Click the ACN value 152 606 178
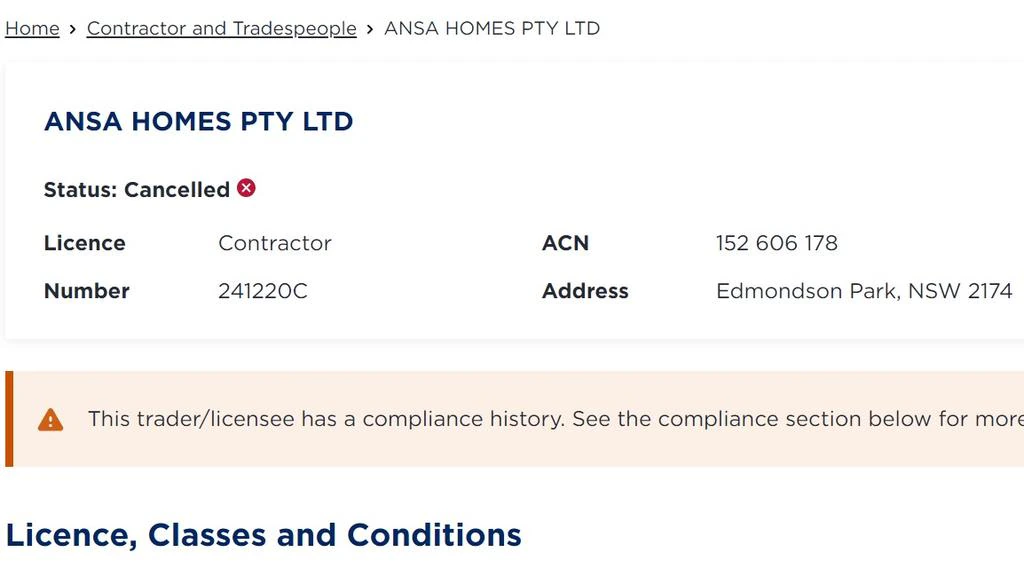Image resolution: width=1024 pixels, height=576 pixels. click(x=776, y=243)
